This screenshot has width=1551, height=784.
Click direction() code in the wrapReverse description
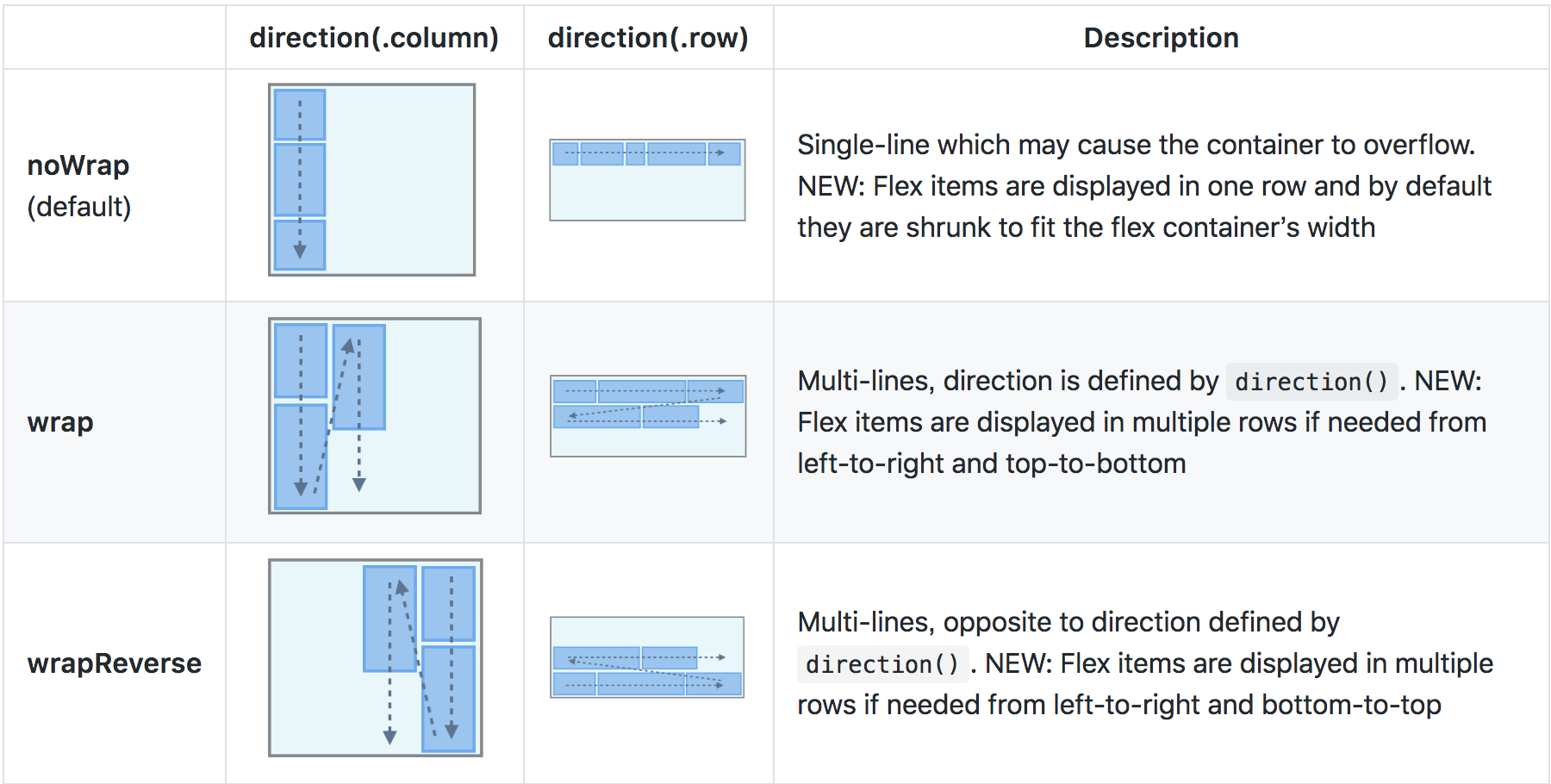click(882, 664)
